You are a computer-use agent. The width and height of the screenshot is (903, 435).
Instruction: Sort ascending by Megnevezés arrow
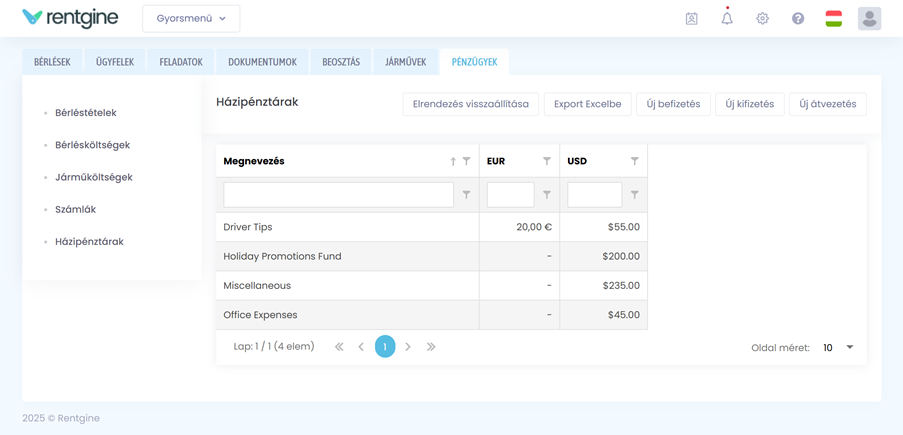453,161
